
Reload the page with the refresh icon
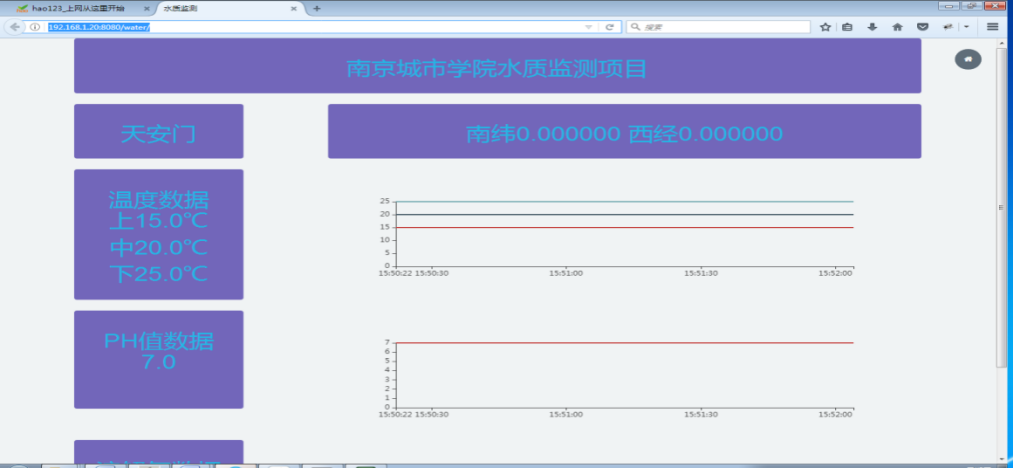609,27
